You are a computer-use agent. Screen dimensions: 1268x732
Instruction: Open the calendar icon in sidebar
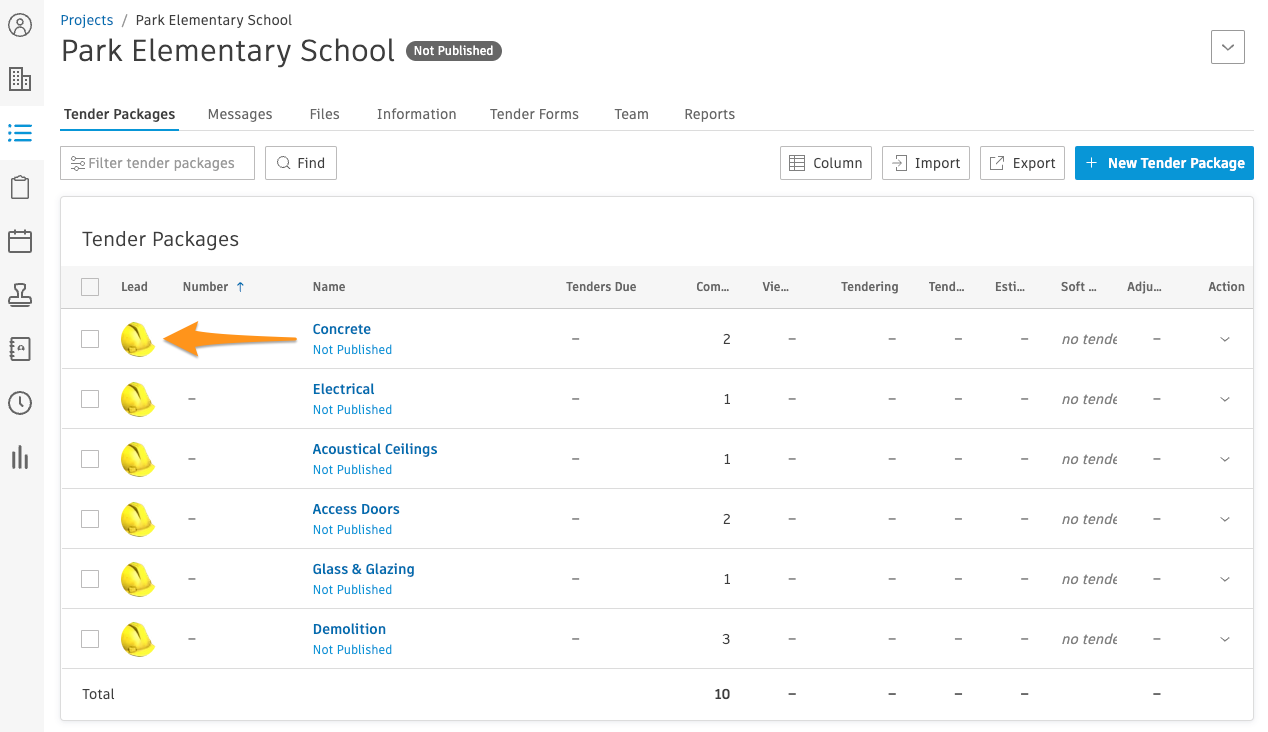click(x=20, y=241)
